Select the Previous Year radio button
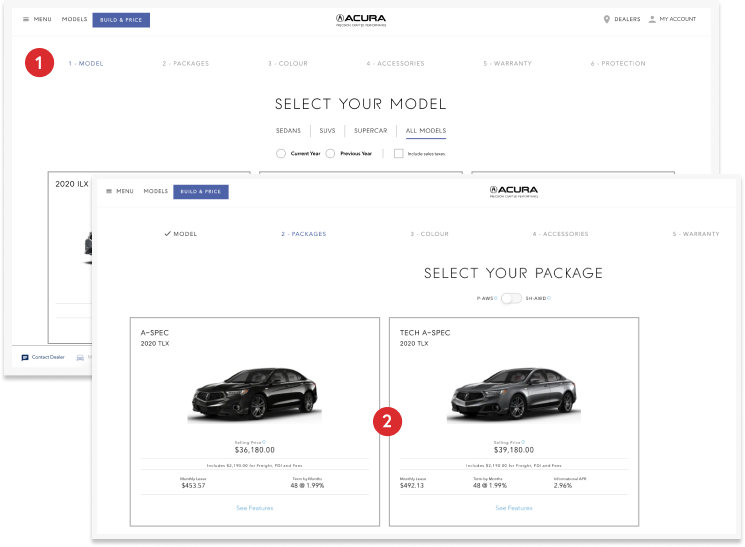745x547 pixels. (330, 153)
